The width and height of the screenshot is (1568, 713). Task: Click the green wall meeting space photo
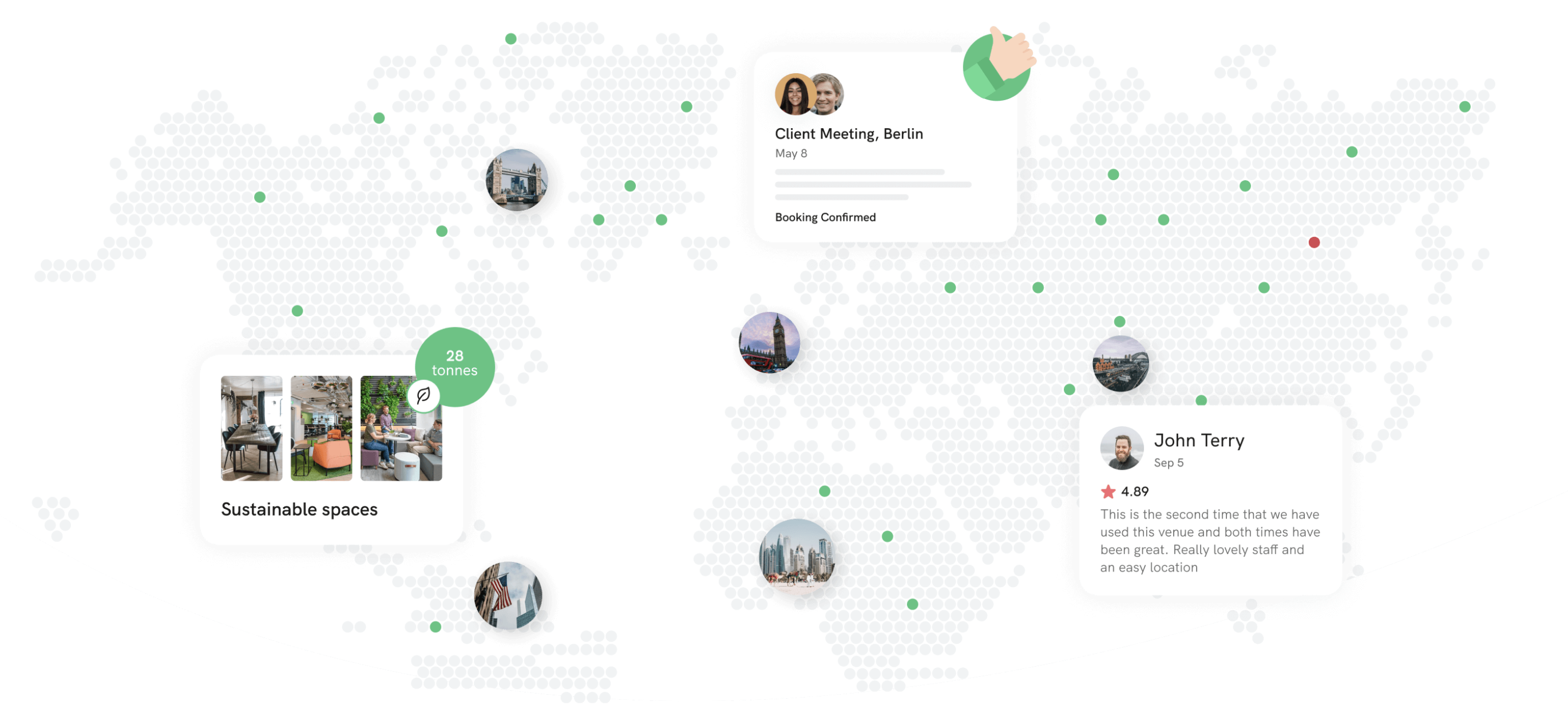point(401,428)
